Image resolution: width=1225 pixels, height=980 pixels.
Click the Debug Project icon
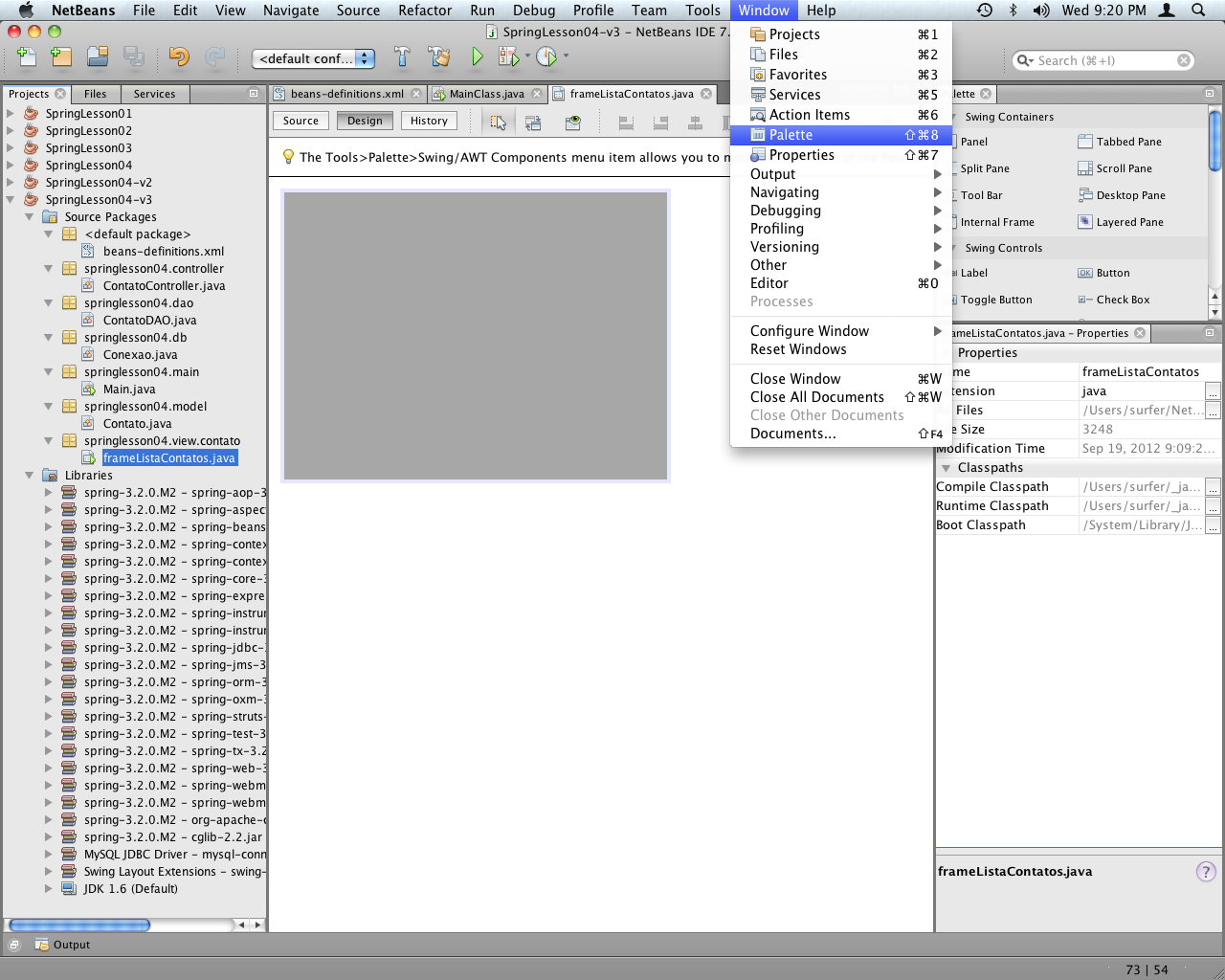(x=508, y=57)
